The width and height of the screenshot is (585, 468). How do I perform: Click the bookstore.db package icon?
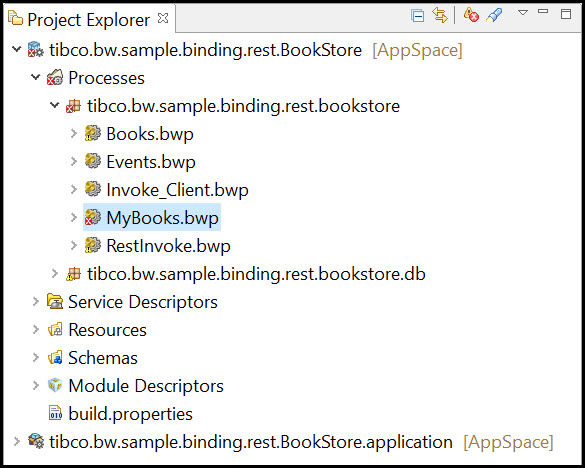tap(73, 274)
